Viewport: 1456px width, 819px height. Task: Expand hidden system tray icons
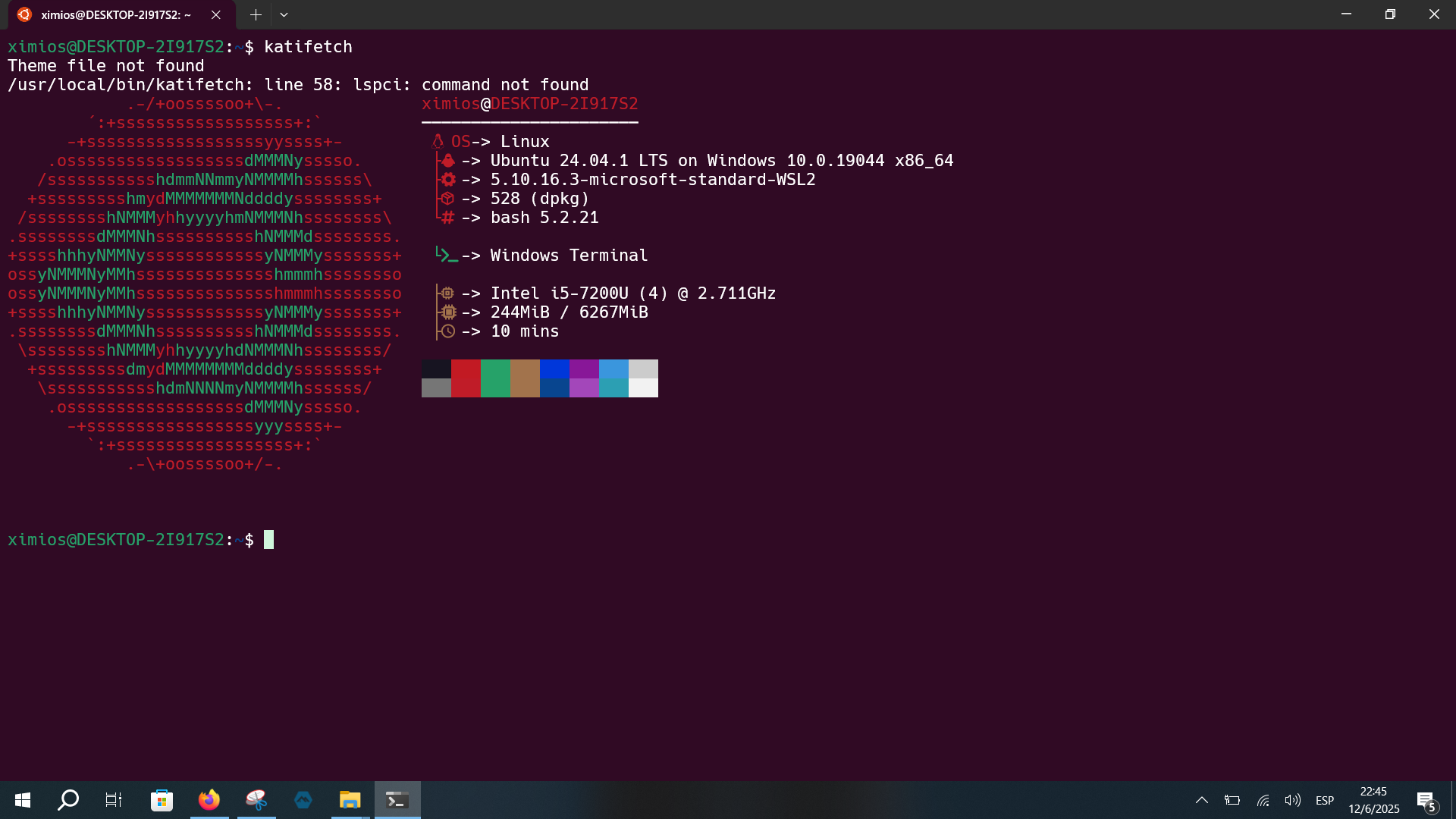click(1201, 799)
